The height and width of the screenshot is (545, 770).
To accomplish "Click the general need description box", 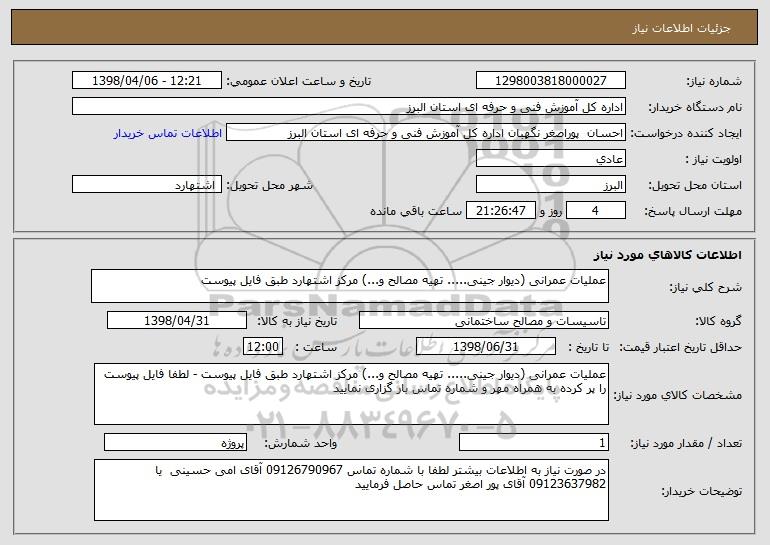I will point(350,286).
